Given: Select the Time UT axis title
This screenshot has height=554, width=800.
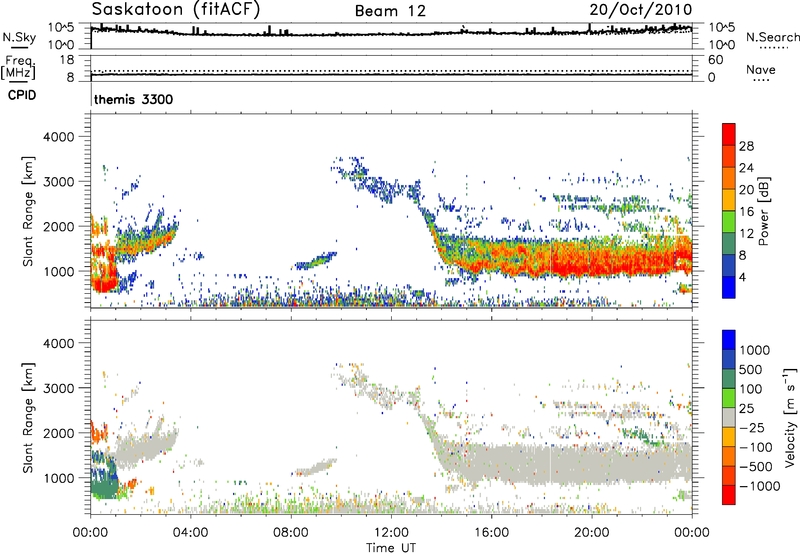Looking at the screenshot, I should click(391, 548).
